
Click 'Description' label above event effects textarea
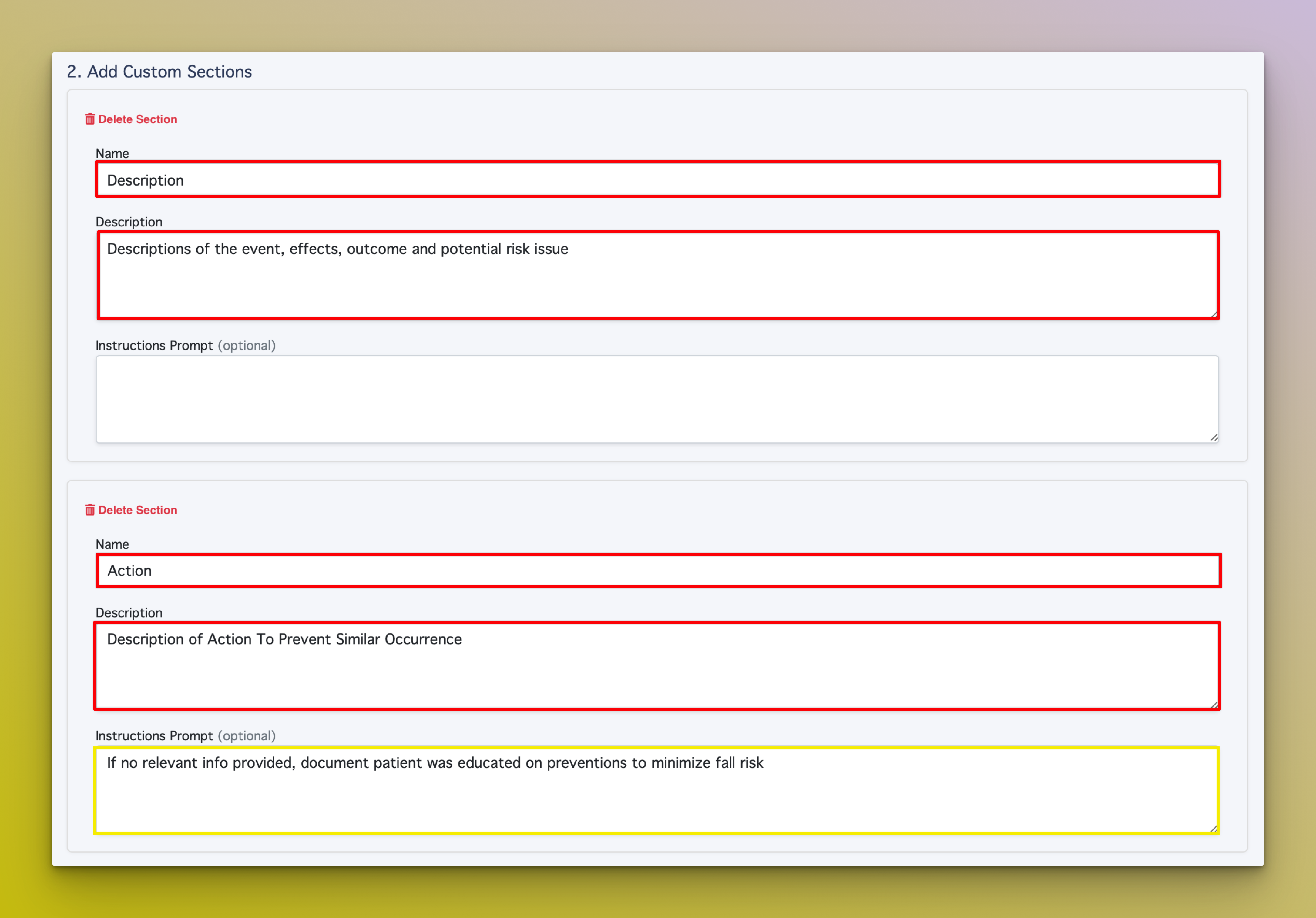129,222
